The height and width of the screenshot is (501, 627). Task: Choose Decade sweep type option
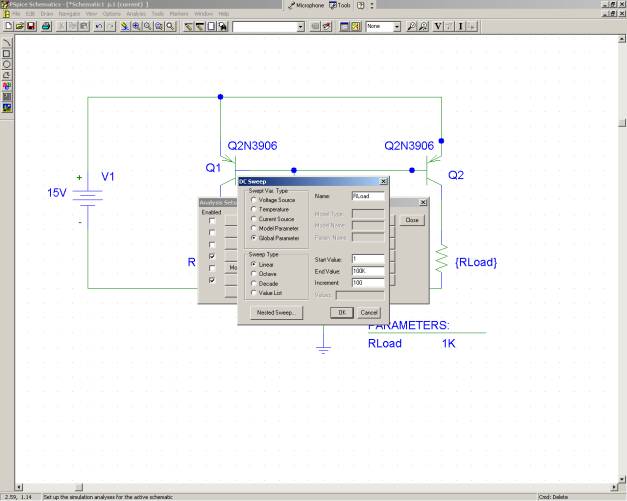[x=253, y=283]
